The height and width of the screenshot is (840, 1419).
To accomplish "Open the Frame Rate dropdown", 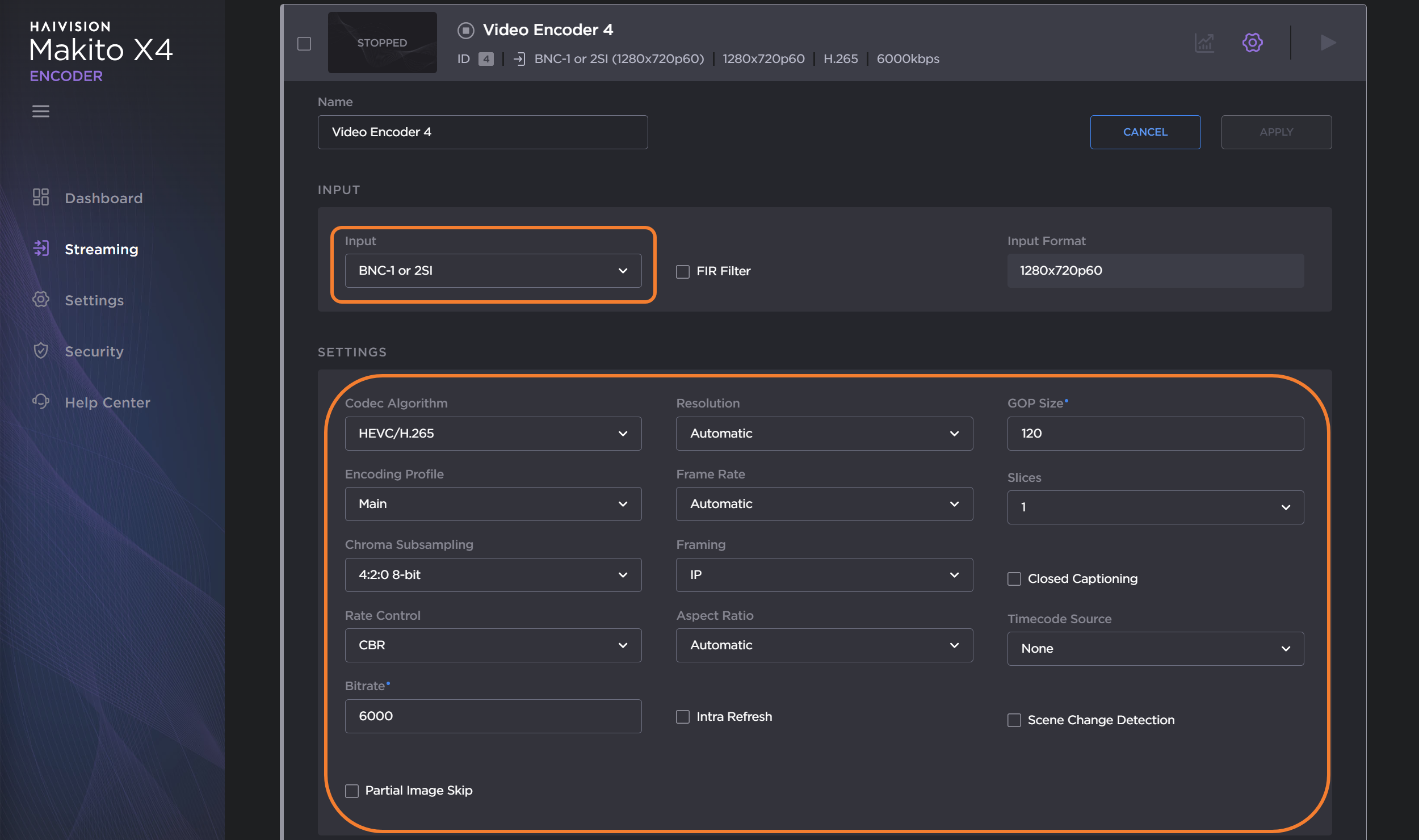I will click(824, 503).
